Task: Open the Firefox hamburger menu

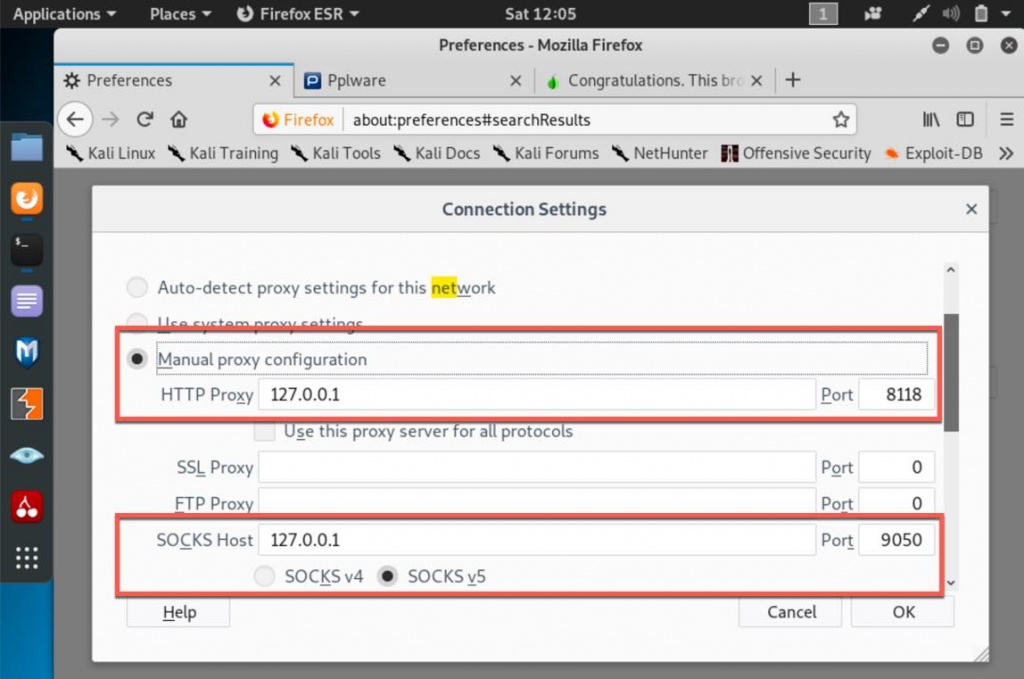Action: [1006, 120]
